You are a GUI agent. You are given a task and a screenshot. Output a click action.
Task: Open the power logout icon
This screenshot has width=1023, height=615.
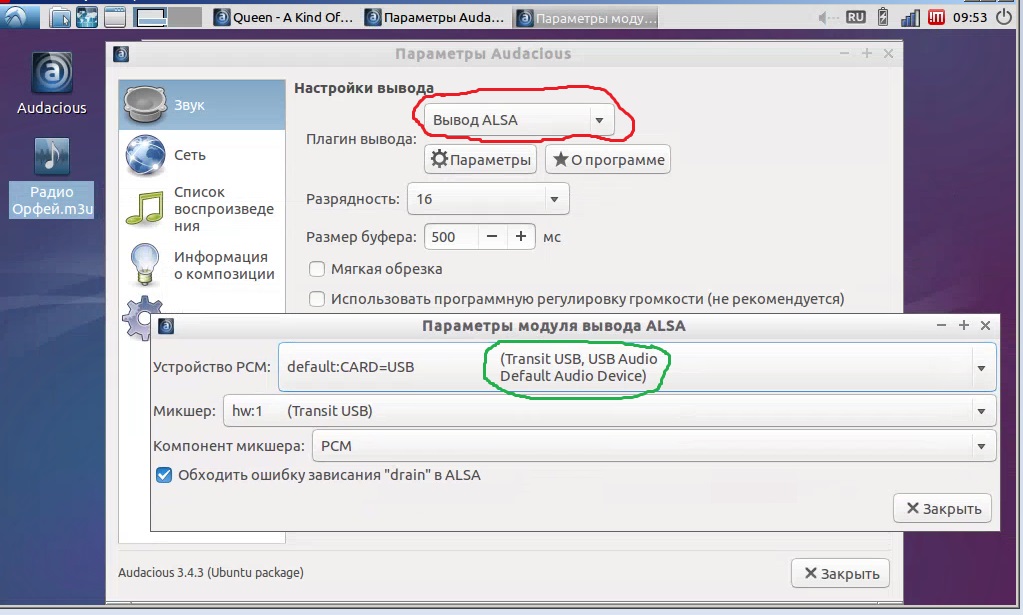pyautogui.click(x=1004, y=17)
